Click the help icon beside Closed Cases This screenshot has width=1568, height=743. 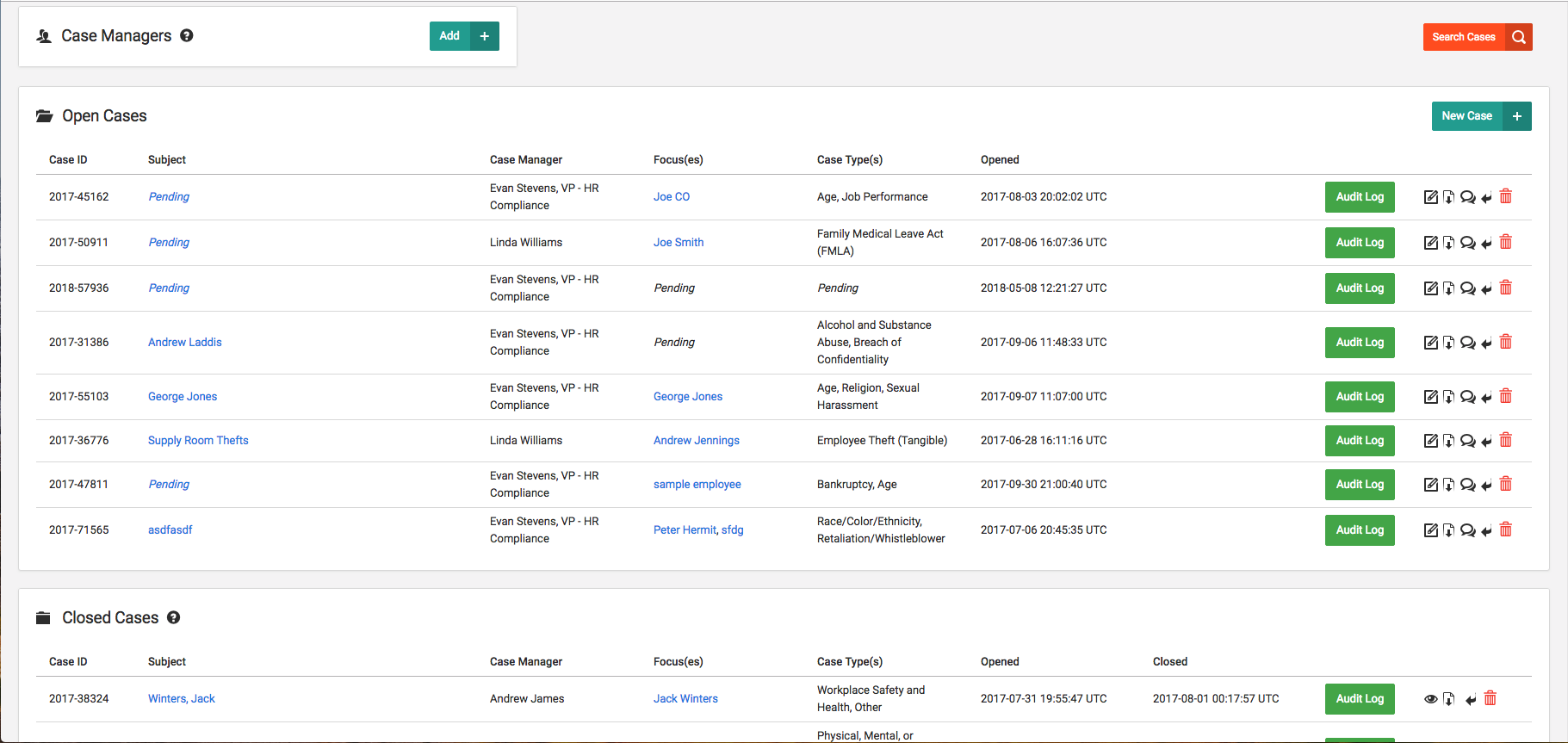coord(174,617)
